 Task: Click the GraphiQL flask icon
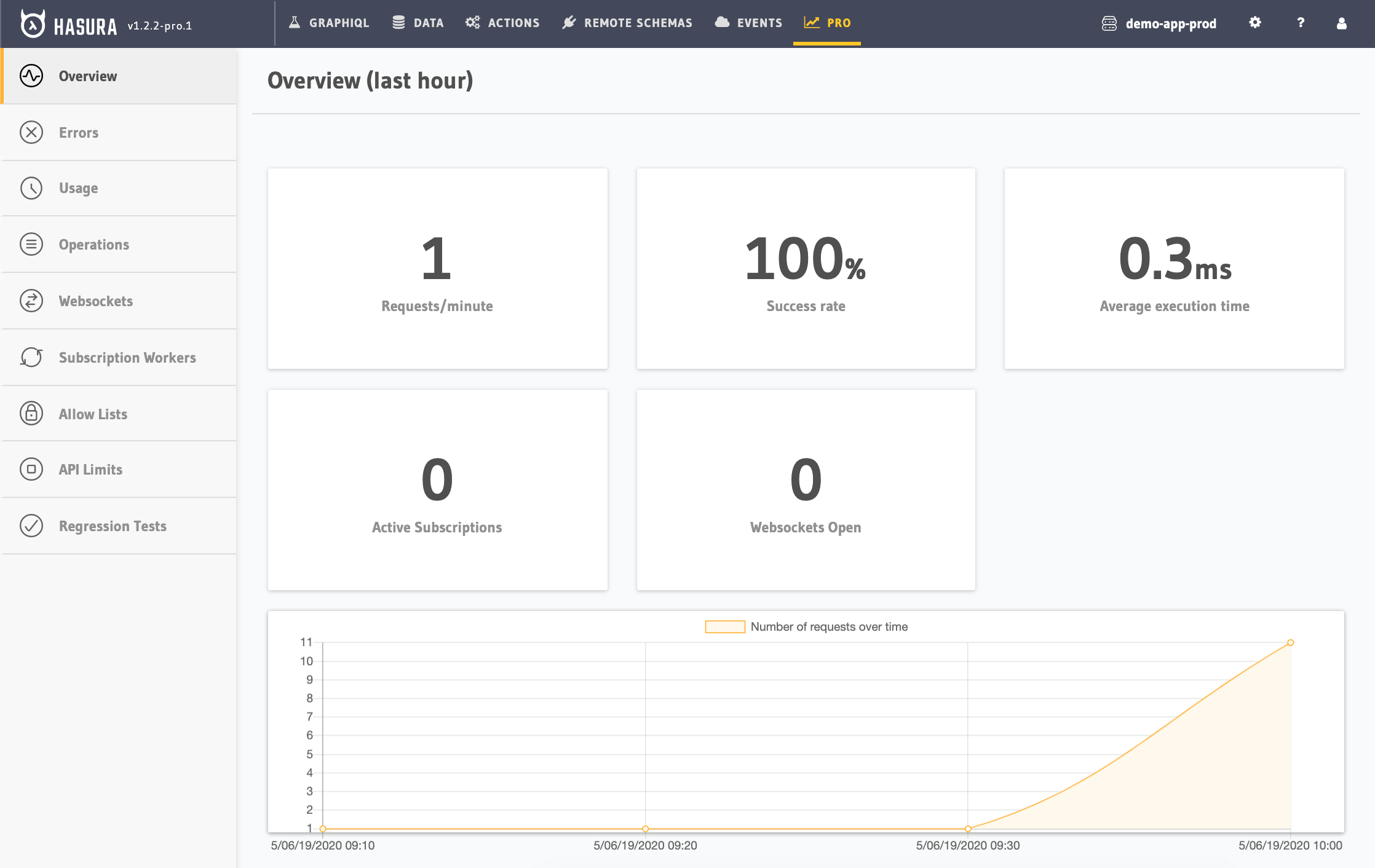tap(295, 23)
